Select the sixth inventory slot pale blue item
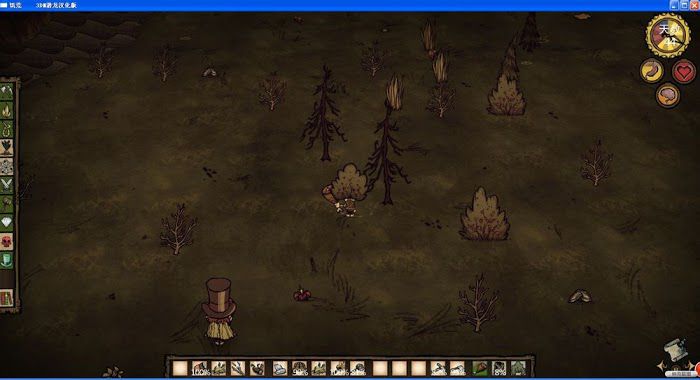This screenshot has height=380, width=700. pos(280,368)
